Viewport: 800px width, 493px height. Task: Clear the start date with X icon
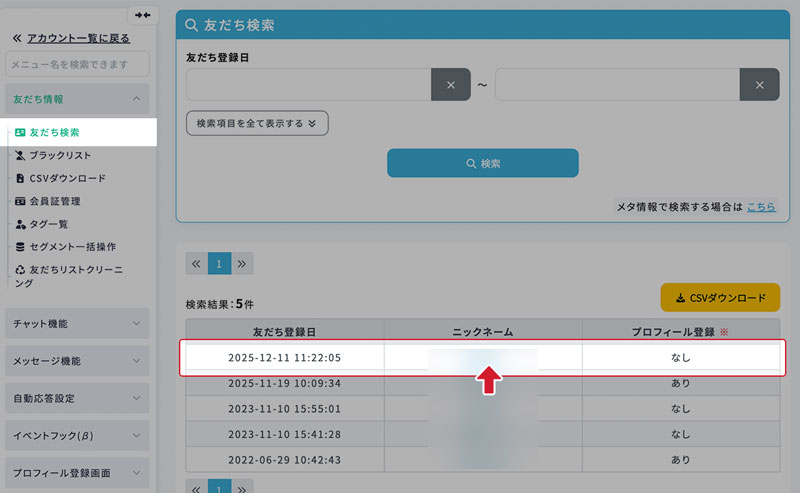(450, 85)
